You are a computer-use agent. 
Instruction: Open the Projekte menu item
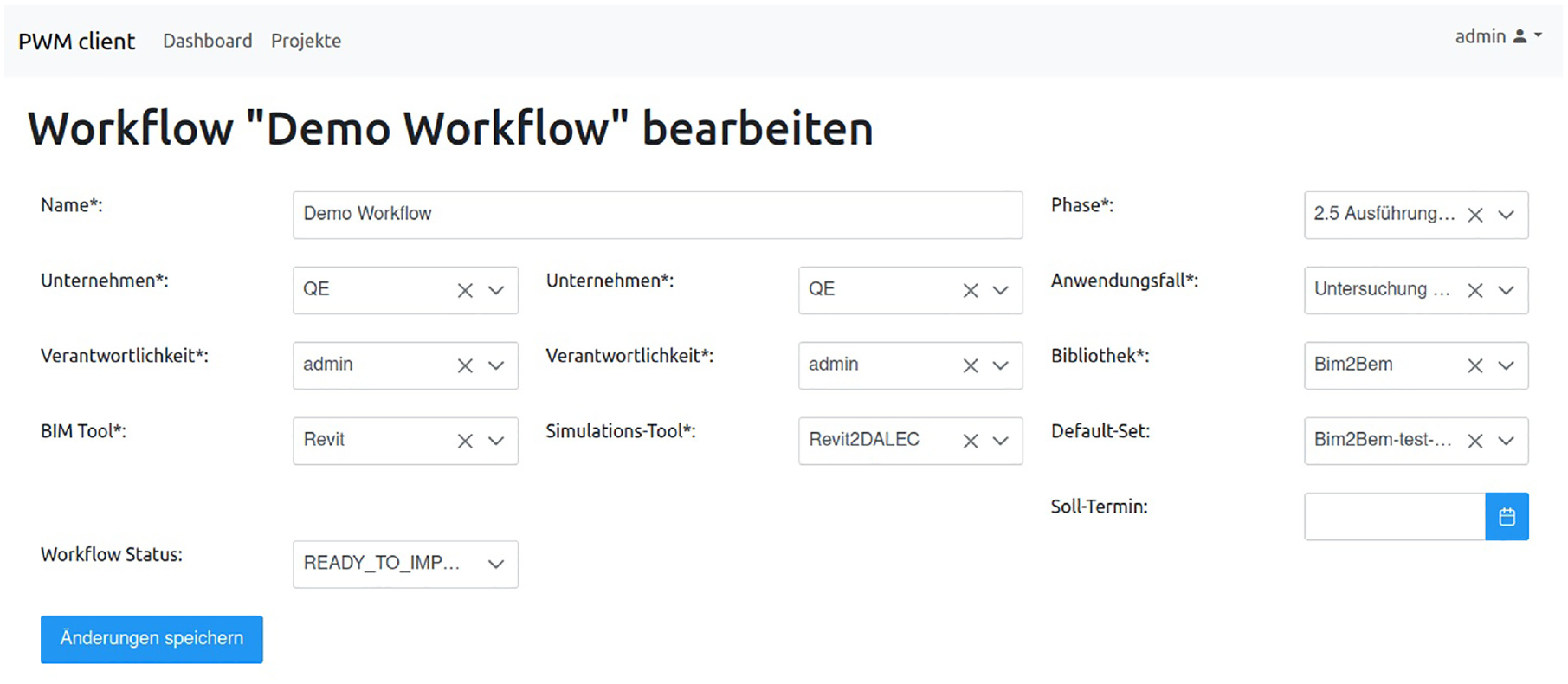(x=306, y=41)
